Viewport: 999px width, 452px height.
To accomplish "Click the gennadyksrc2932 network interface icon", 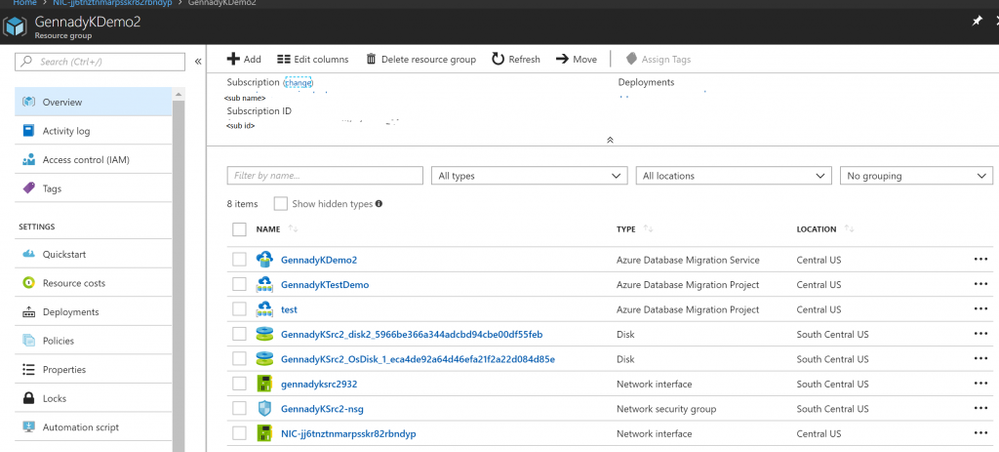I will (265, 384).
